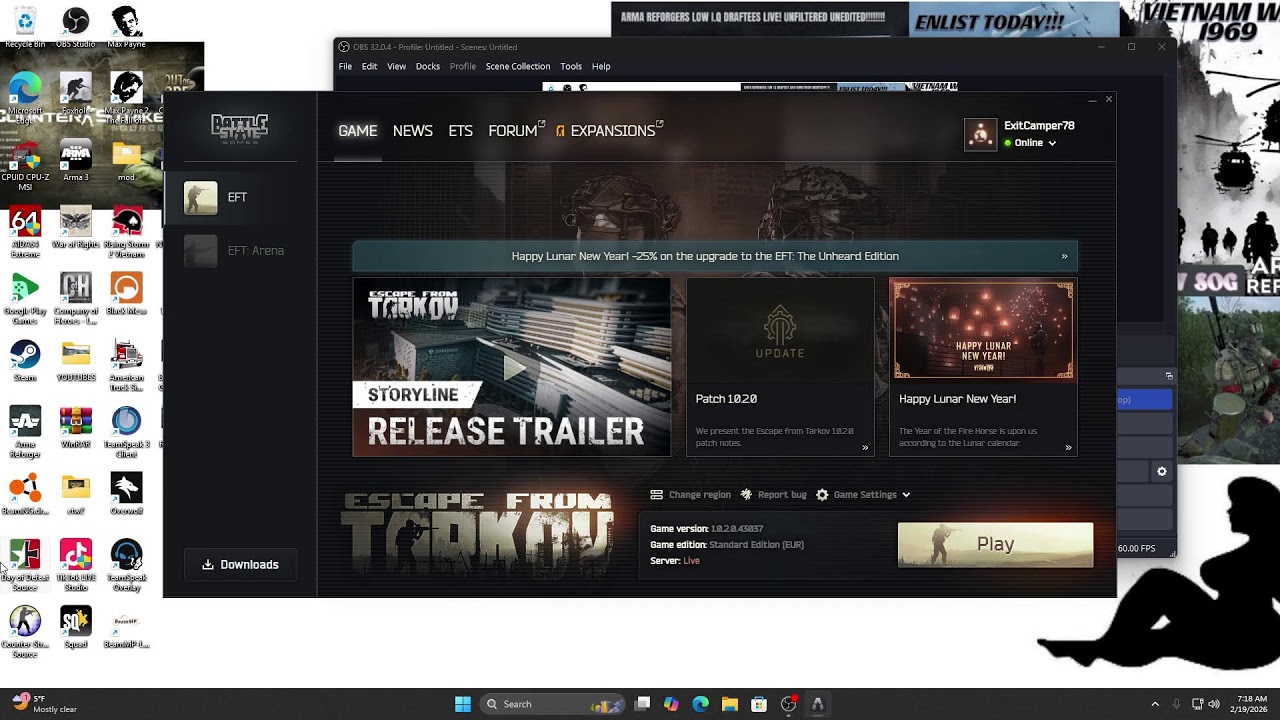The height and width of the screenshot is (720, 1280).
Task: Open OBS View menu
Action: pos(396,66)
